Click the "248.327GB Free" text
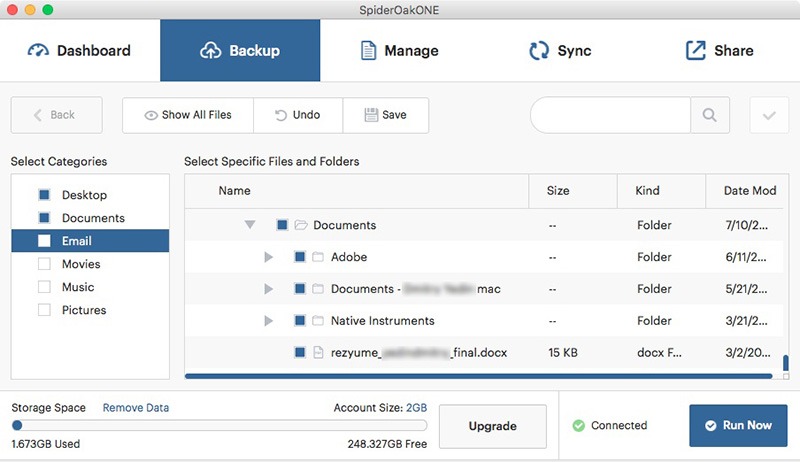Screen dimensions: 800x462 pyautogui.click(x=387, y=444)
